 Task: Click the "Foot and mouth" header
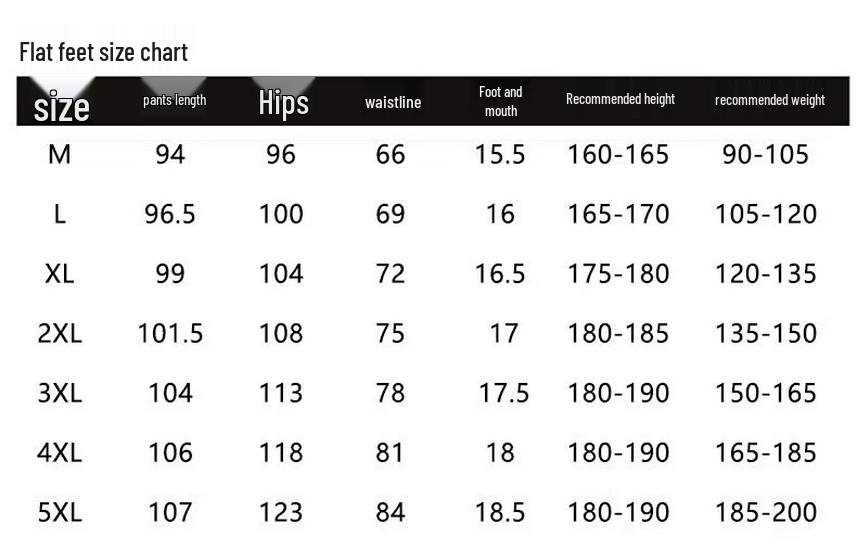point(501,101)
